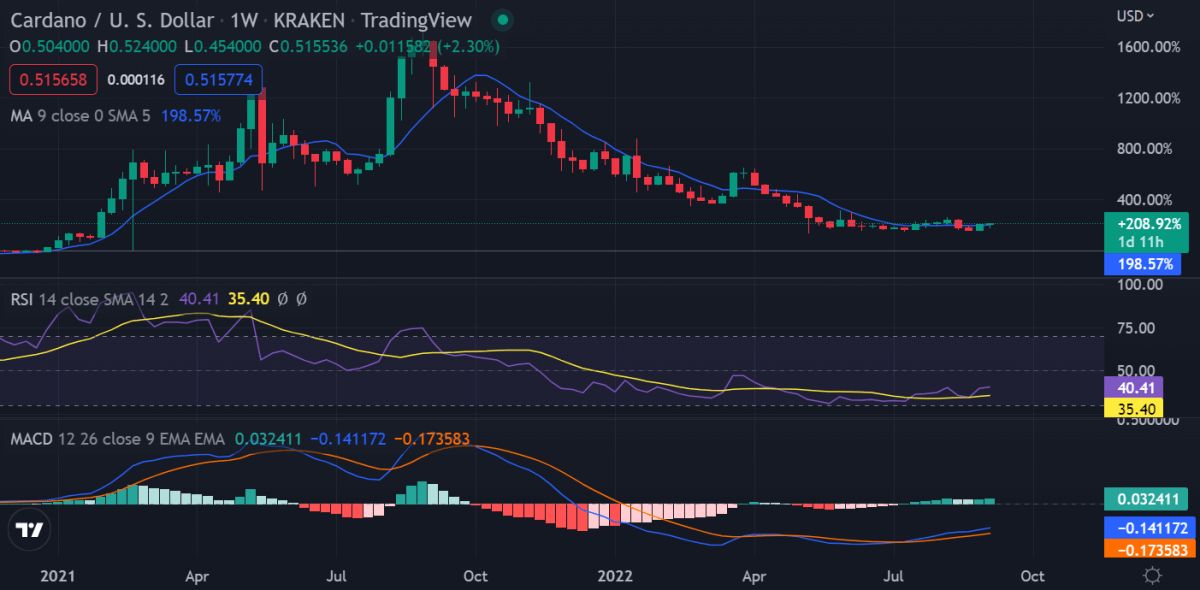Open chart settings gear icon
Image resolution: width=1200 pixels, height=590 pixels.
point(1153,576)
